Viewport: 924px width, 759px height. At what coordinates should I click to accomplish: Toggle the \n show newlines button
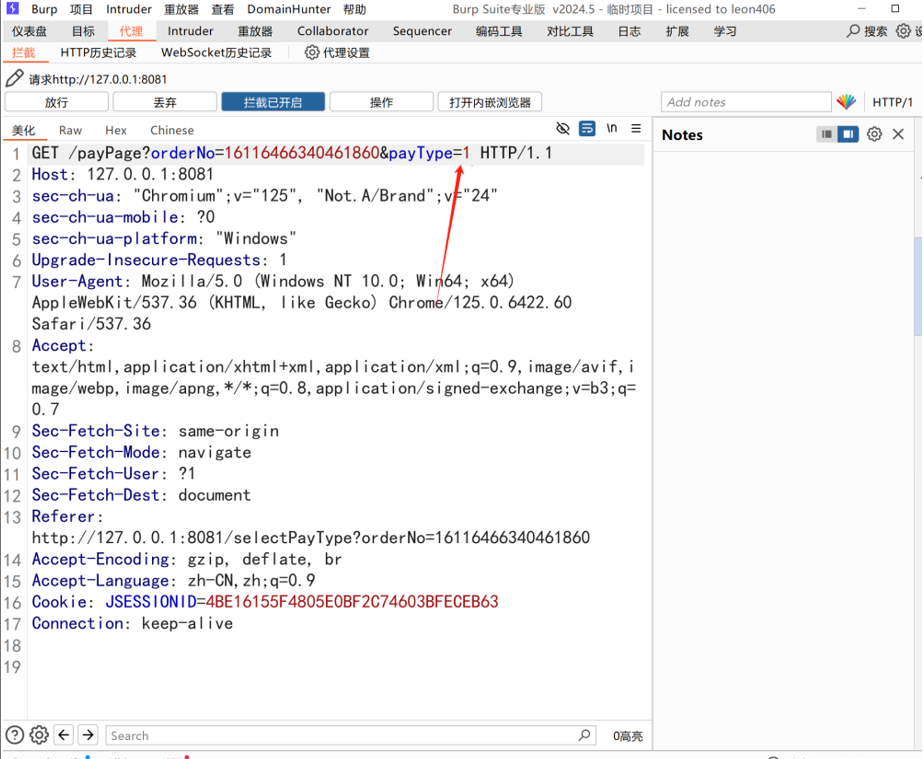[612, 129]
